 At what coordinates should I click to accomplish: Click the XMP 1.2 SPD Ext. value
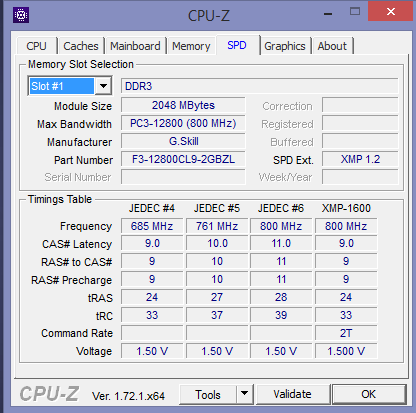(360, 159)
